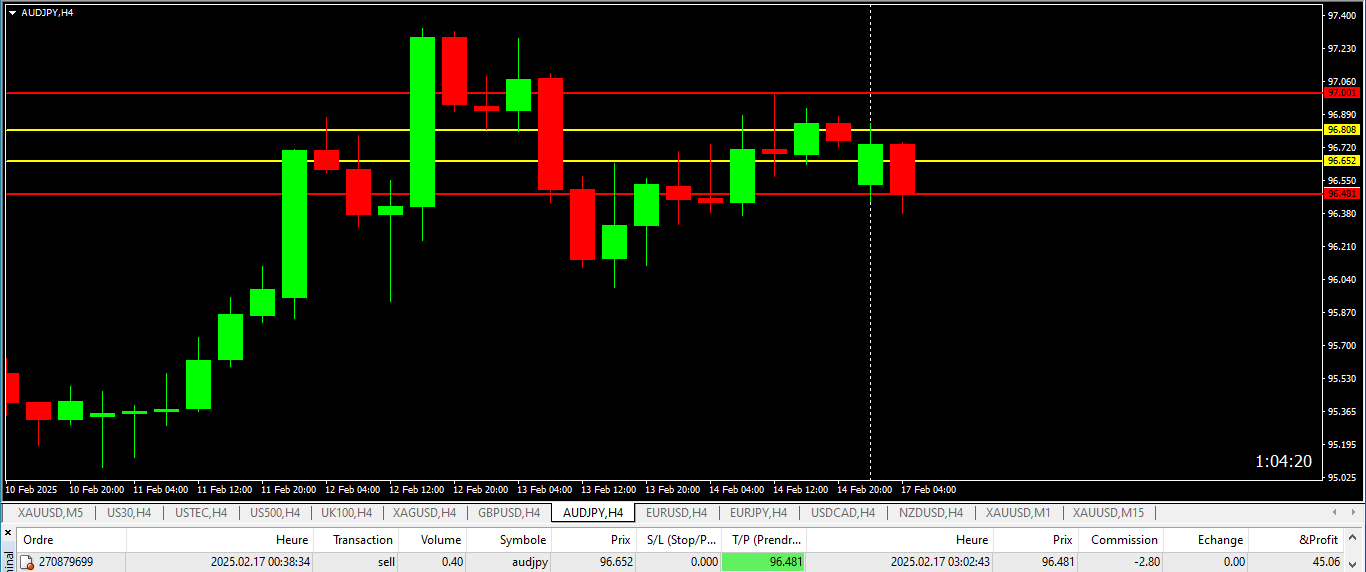Image resolution: width=1366 pixels, height=572 pixels.
Task: Click the order icon beside ticket 270879699
Action: [27, 563]
